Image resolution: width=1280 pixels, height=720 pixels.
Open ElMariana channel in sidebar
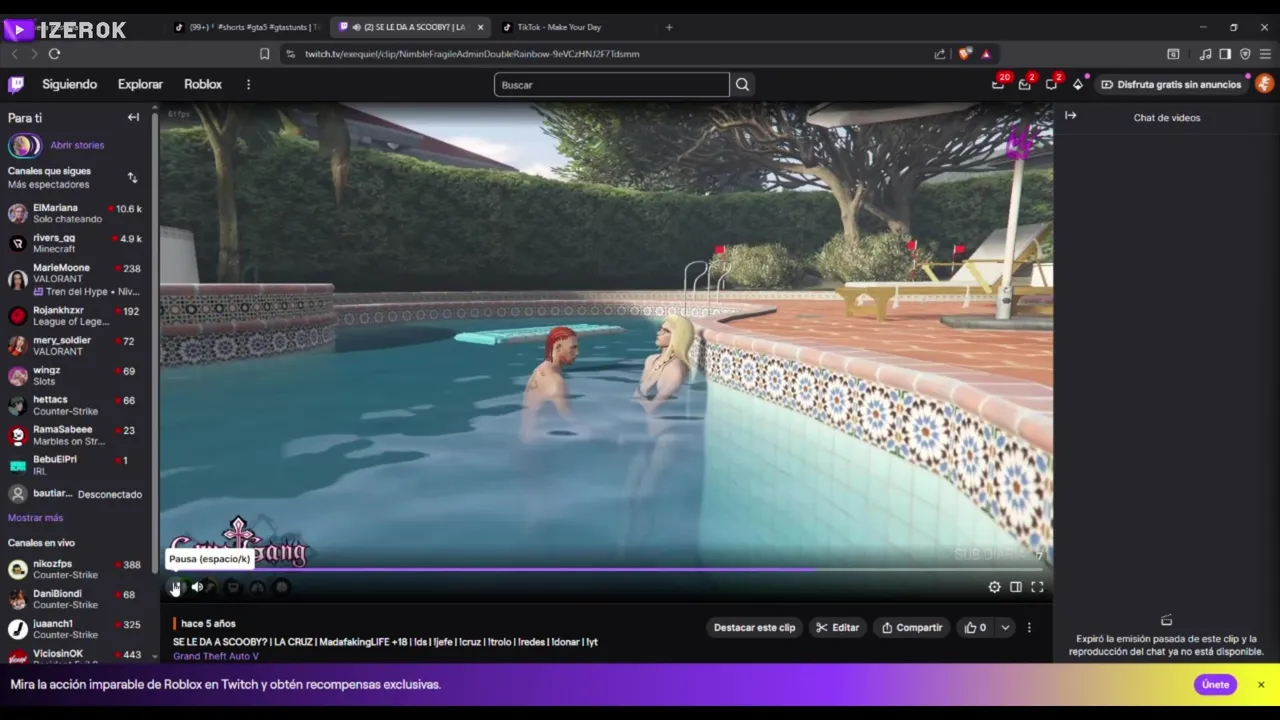point(76,213)
